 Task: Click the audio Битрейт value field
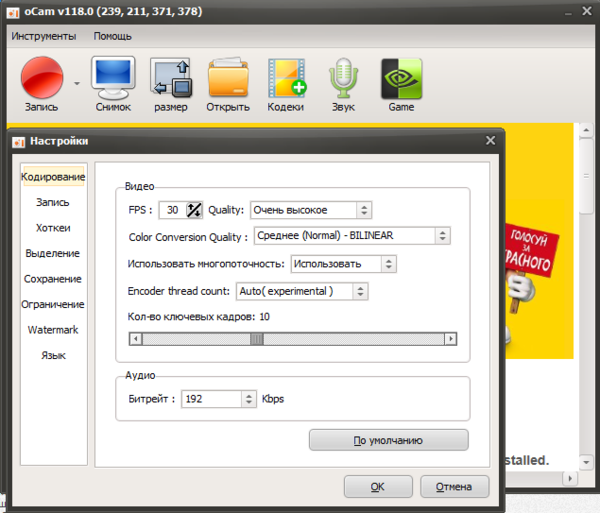211,399
